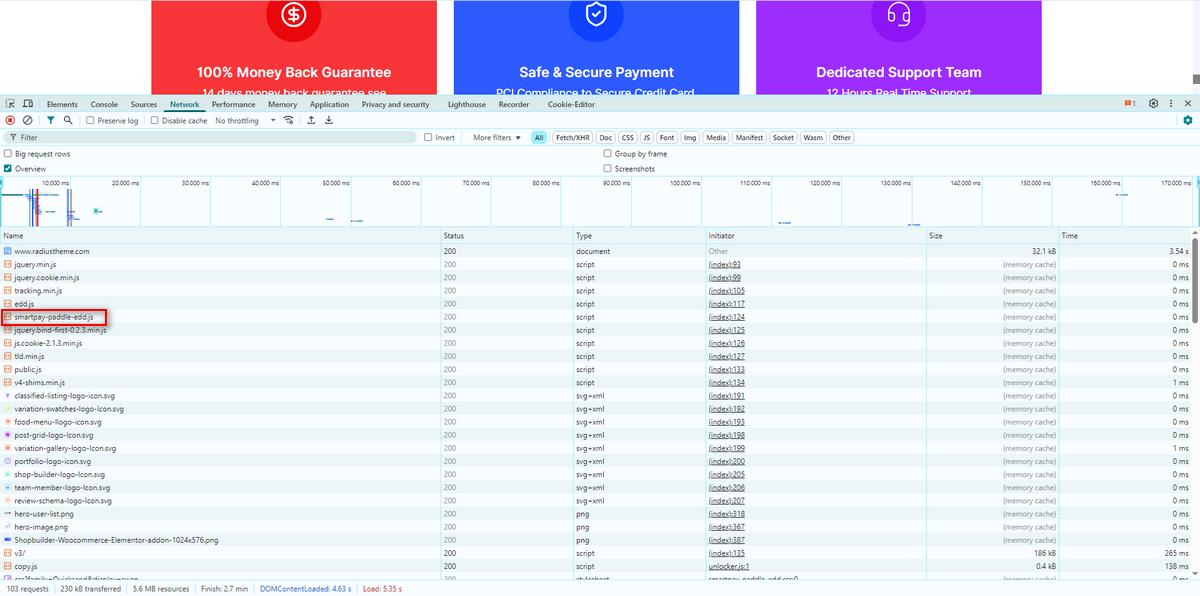Go to the Application tab
Image resolution: width=1200 pixels, height=596 pixels.
[329, 104]
